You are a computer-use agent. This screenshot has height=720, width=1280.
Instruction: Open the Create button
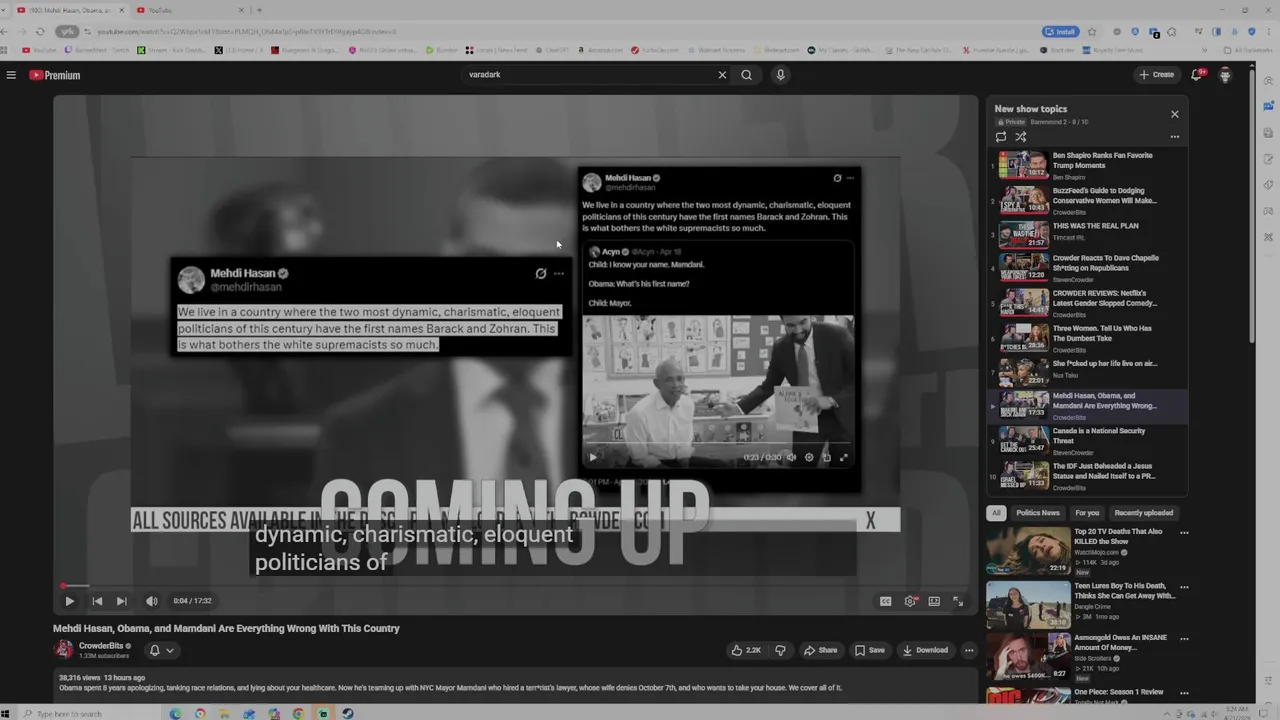(x=1156, y=75)
